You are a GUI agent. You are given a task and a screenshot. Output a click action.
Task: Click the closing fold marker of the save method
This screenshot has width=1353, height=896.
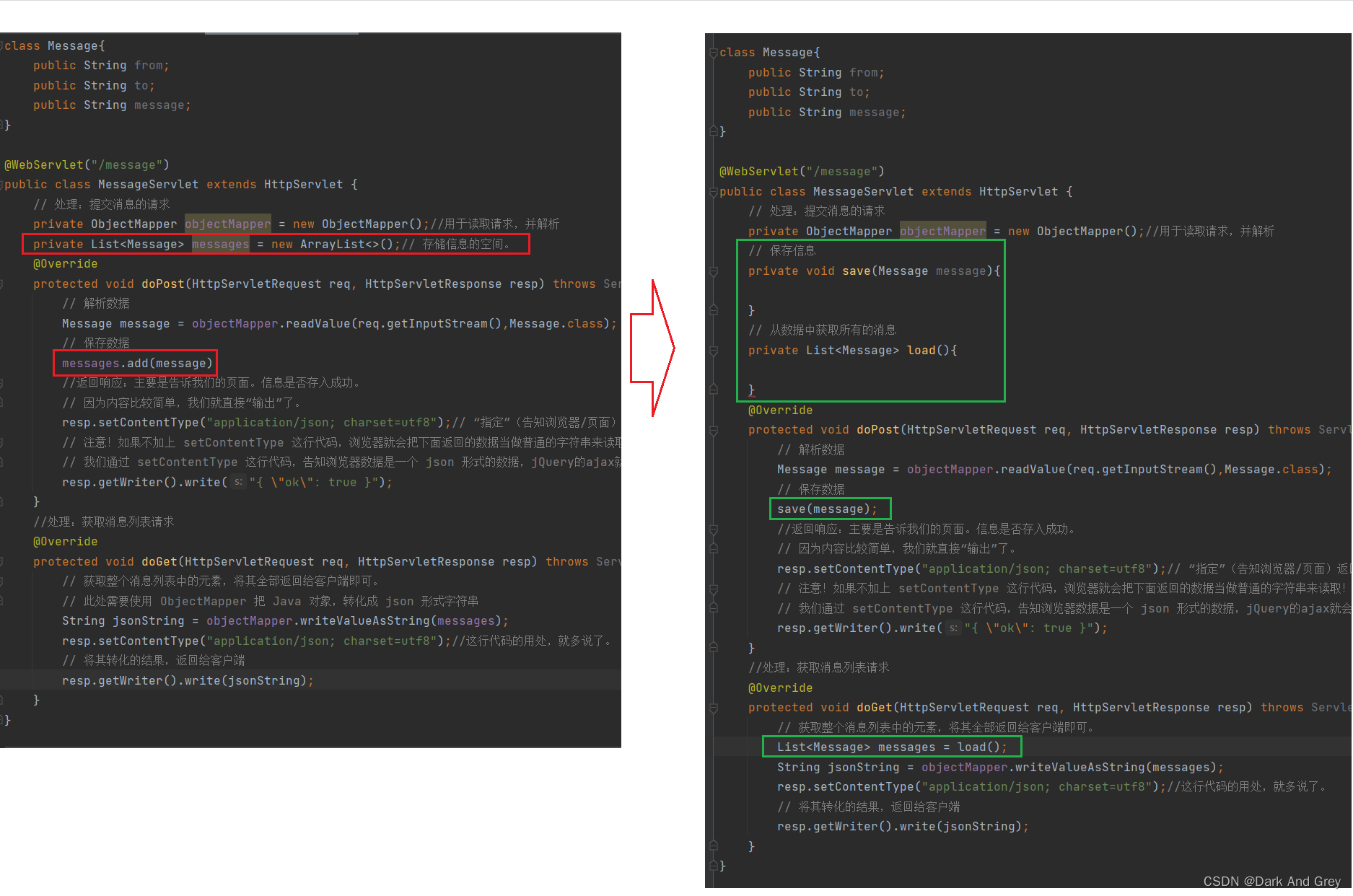click(713, 310)
